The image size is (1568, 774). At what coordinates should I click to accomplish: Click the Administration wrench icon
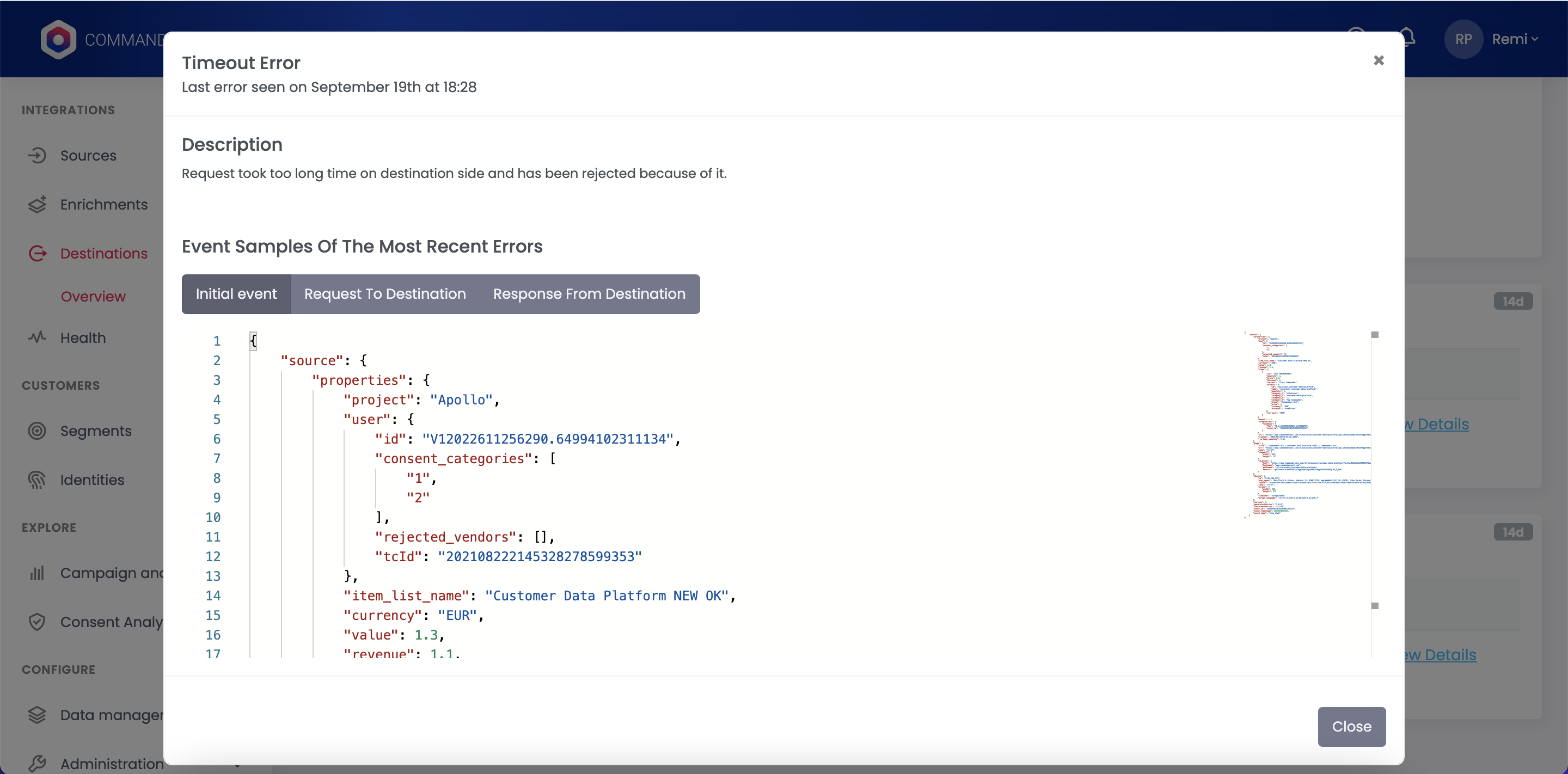37,763
